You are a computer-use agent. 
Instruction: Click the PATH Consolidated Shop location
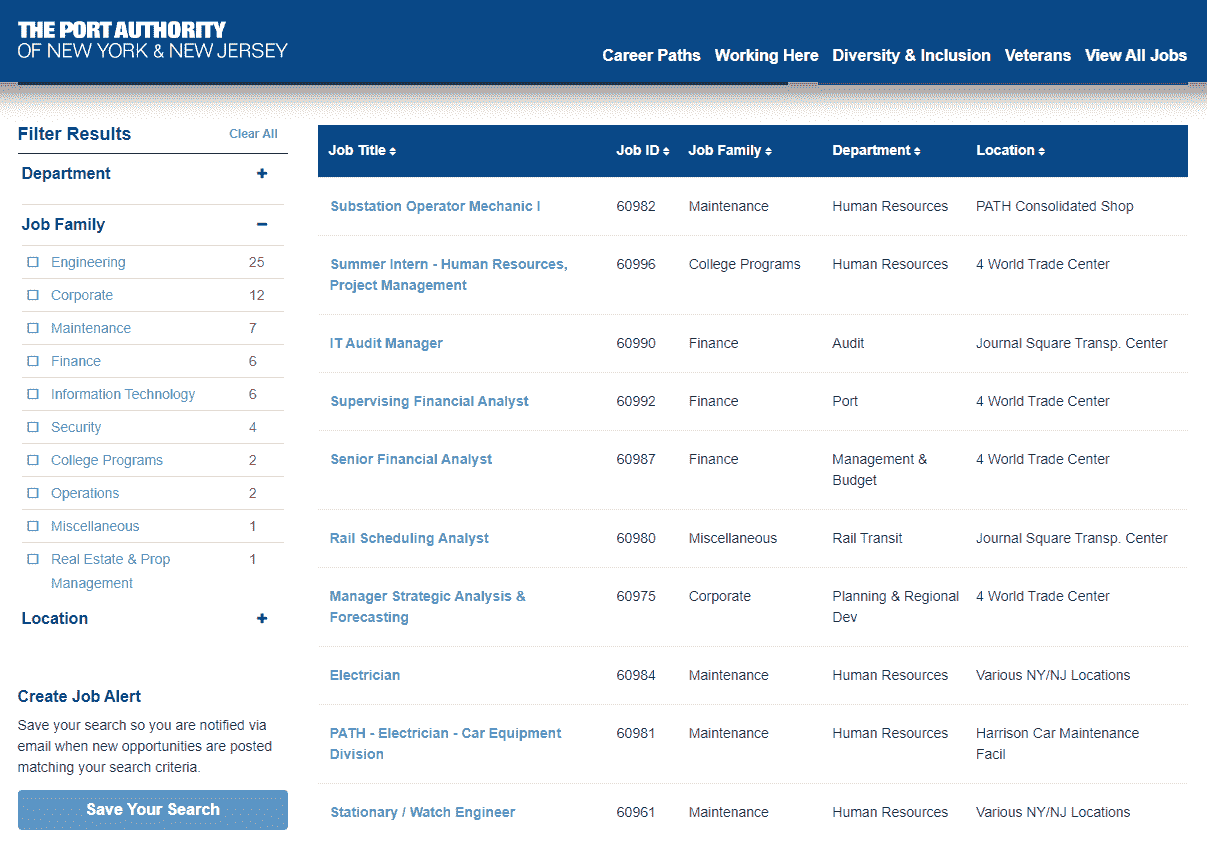point(1055,206)
